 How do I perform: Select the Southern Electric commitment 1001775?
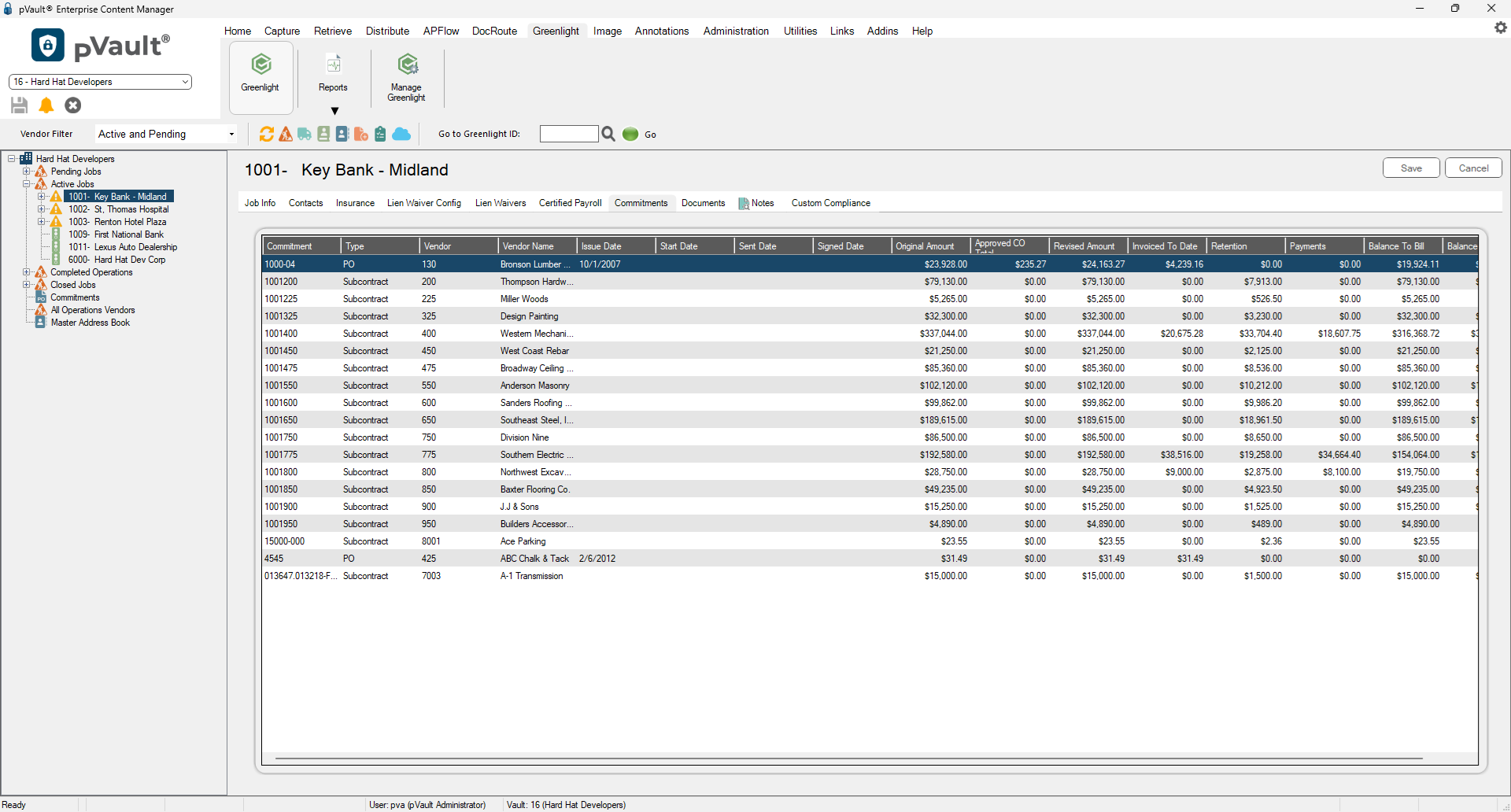tap(870, 455)
